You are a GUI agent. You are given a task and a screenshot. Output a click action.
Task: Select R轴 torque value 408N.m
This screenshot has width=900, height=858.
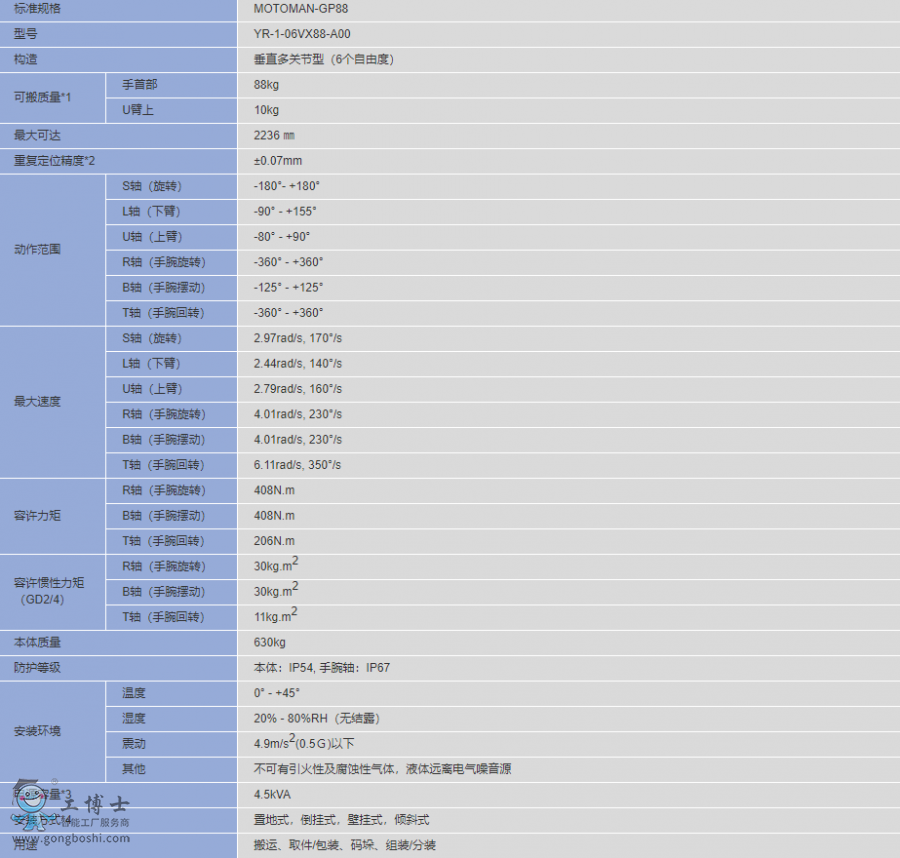(274, 490)
